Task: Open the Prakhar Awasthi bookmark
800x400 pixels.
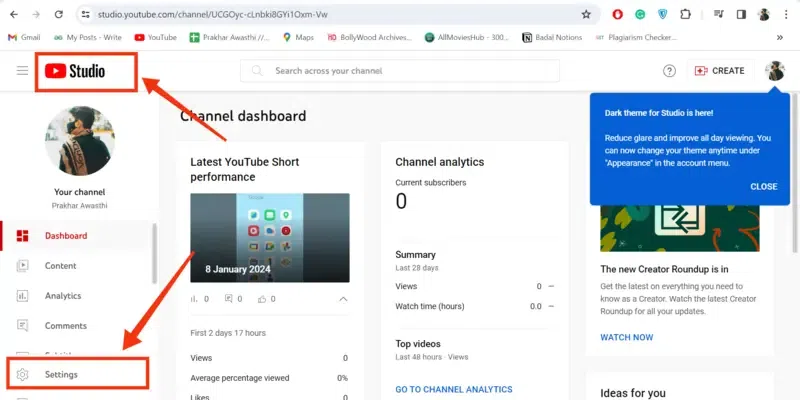Action: (230, 37)
